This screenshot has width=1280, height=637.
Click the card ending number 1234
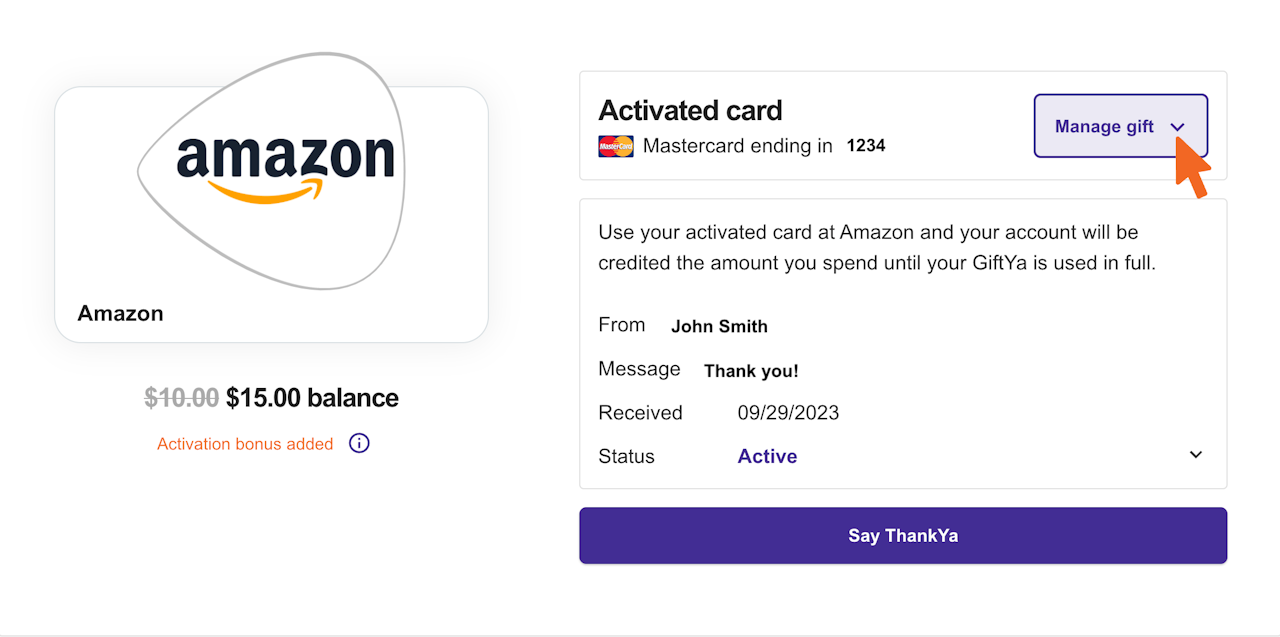click(x=866, y=146)
